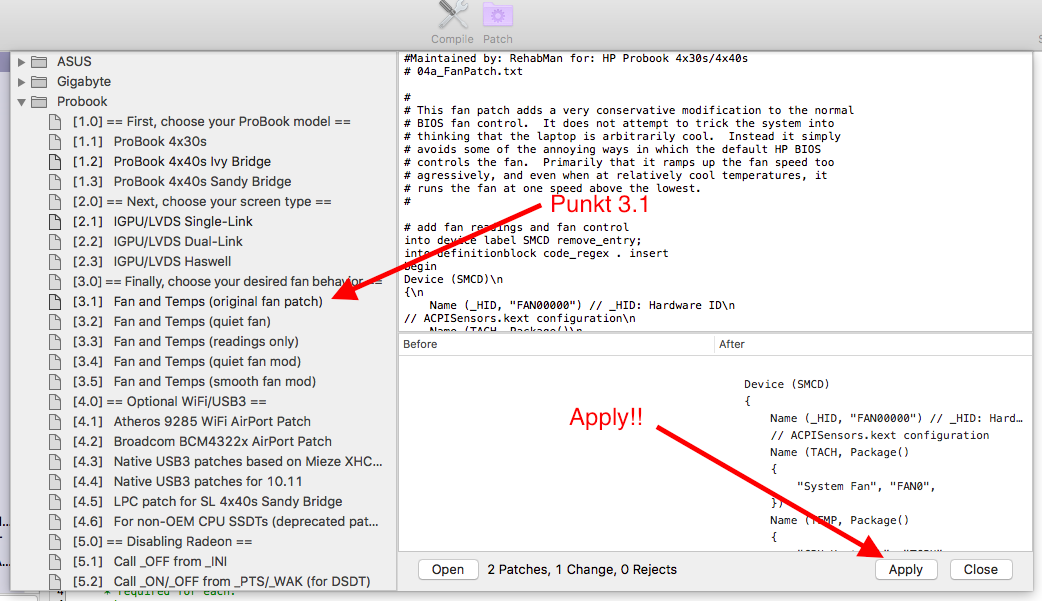Image resolution: width=1042 pixels, height=601 pixels.
Task: Click document icon beside [3.5] smooth fan mod
Action: click(54, 381)
